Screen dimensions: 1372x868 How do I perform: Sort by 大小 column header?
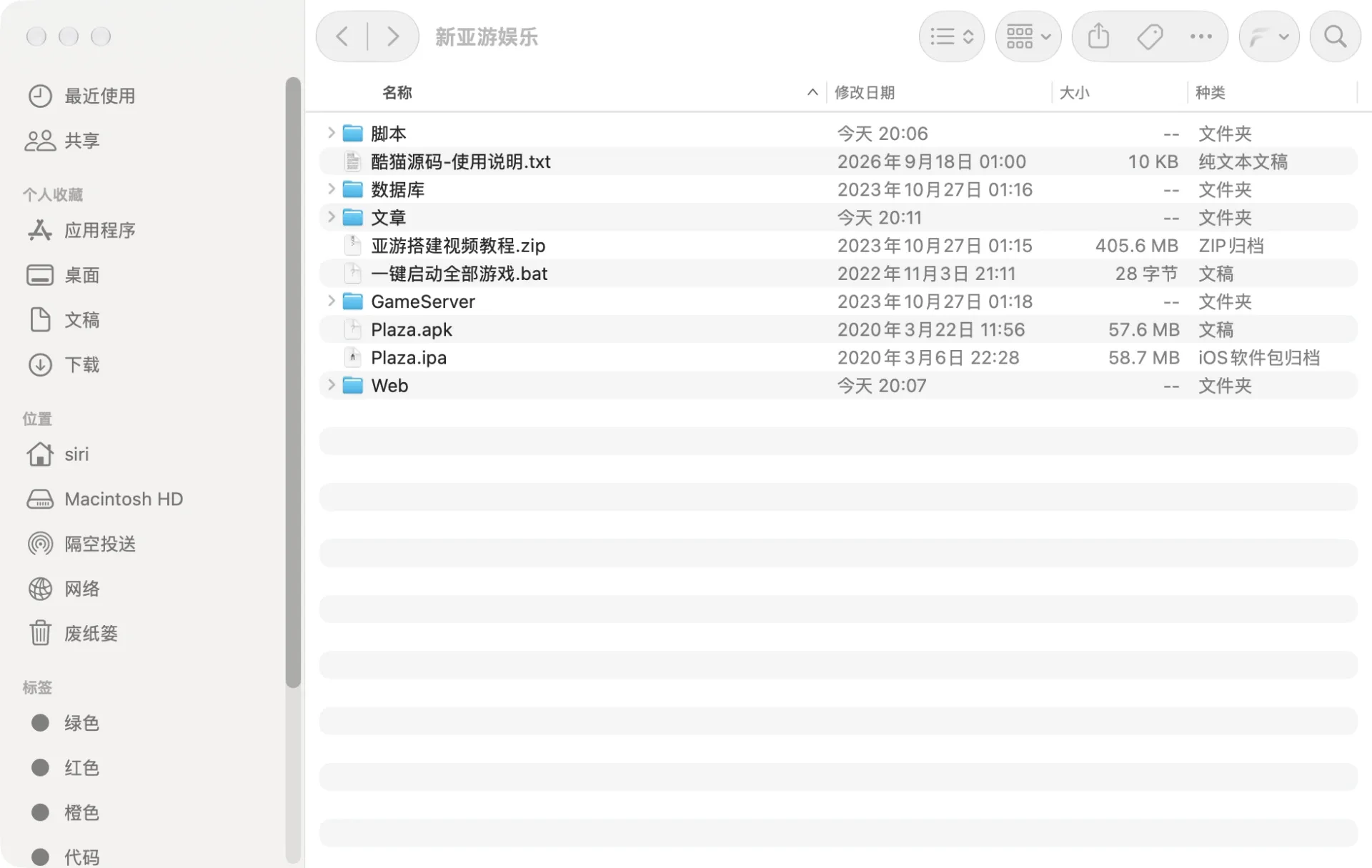(1074, 92)
